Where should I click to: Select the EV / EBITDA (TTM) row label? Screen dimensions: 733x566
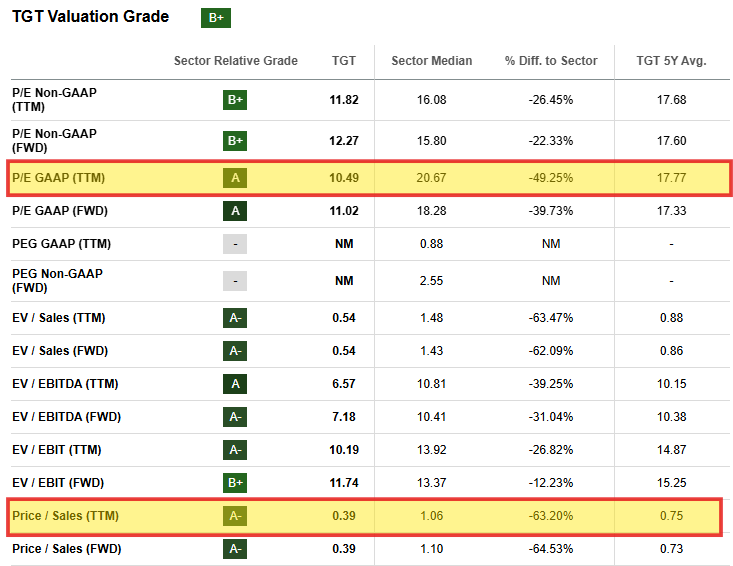click(x=65, y=384)
